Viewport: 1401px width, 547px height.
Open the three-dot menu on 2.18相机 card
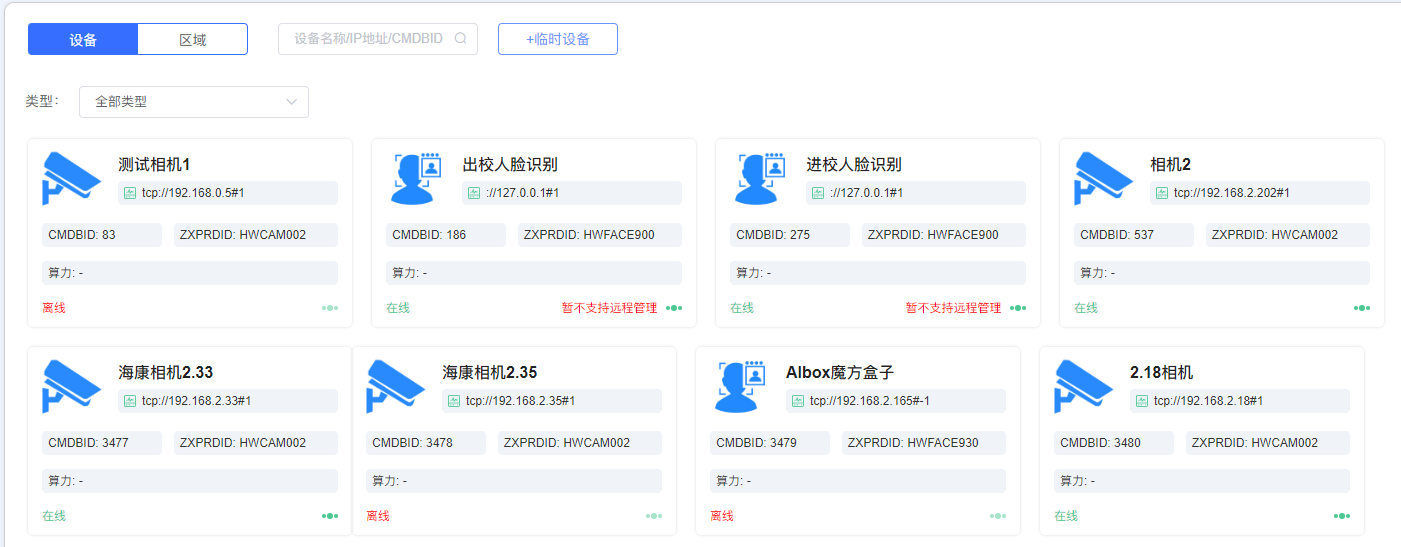coord(1342,516)
